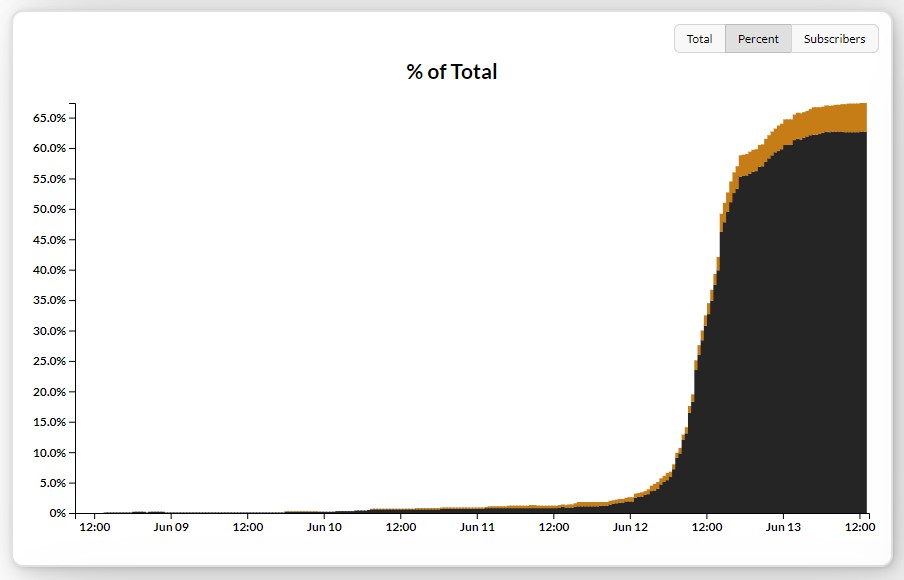Click the Jun 12 axis label
The image size is (904, 580).
pos(630,527)
